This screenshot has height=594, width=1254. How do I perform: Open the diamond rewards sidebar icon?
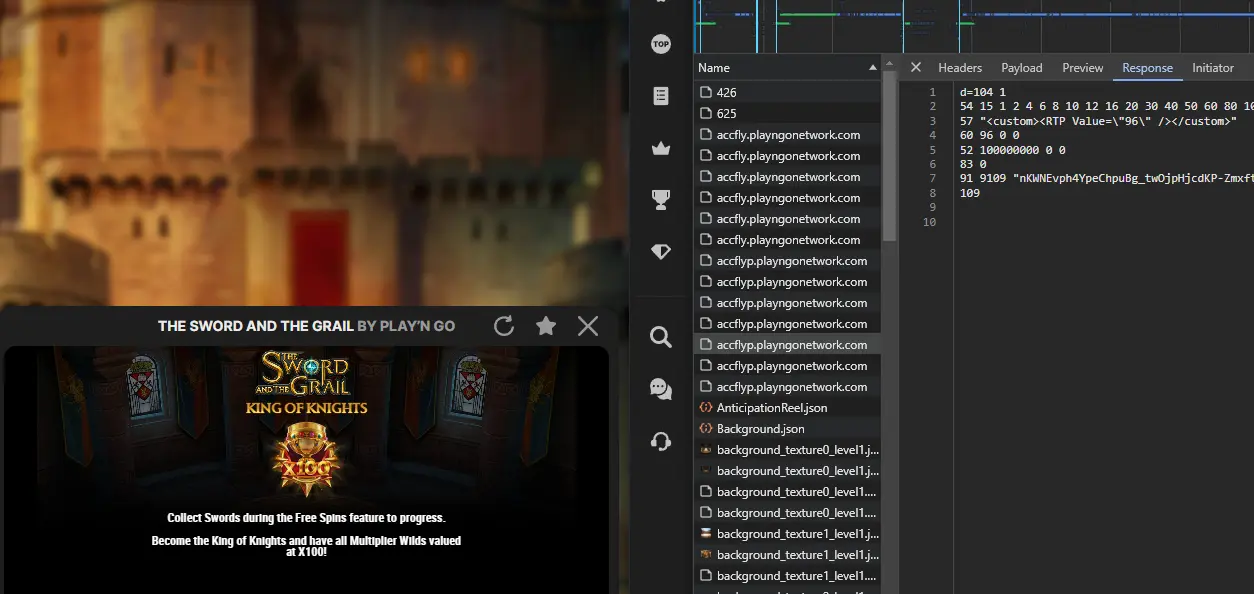coord(660,252)
